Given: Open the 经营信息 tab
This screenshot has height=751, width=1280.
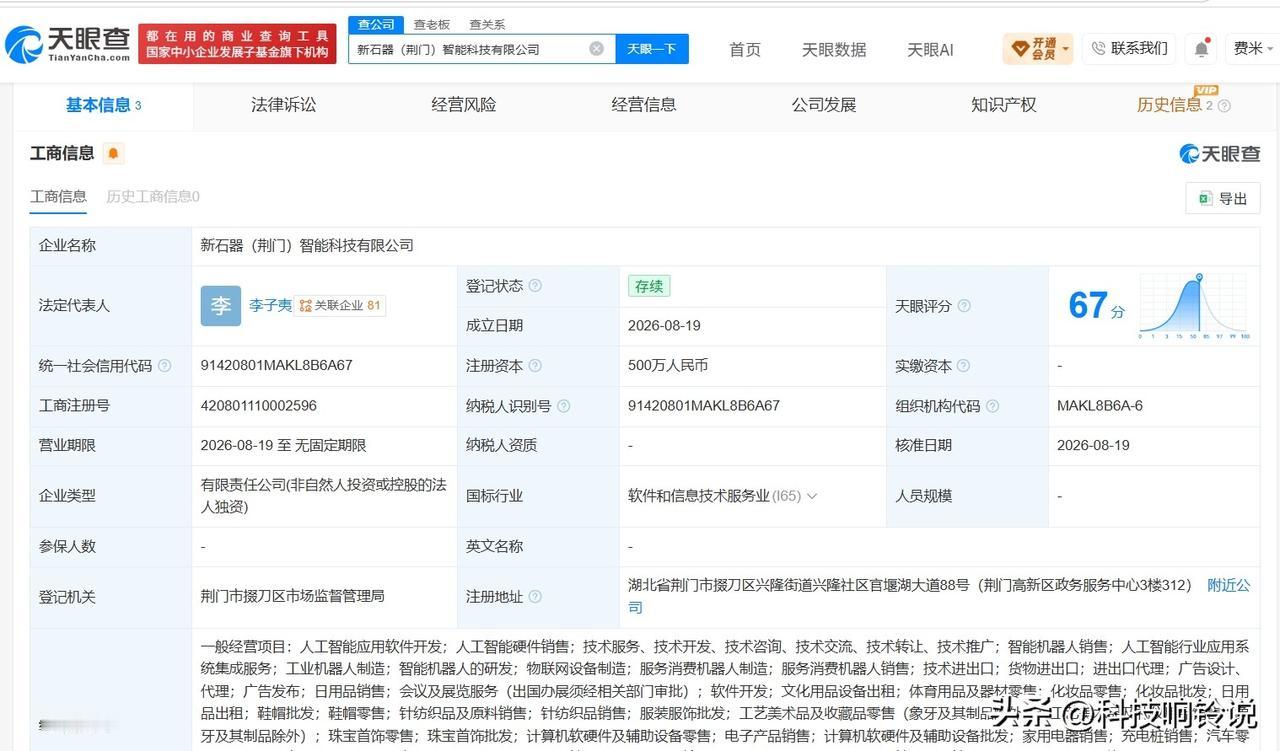Looking at the screenshot, I should 644,105.
